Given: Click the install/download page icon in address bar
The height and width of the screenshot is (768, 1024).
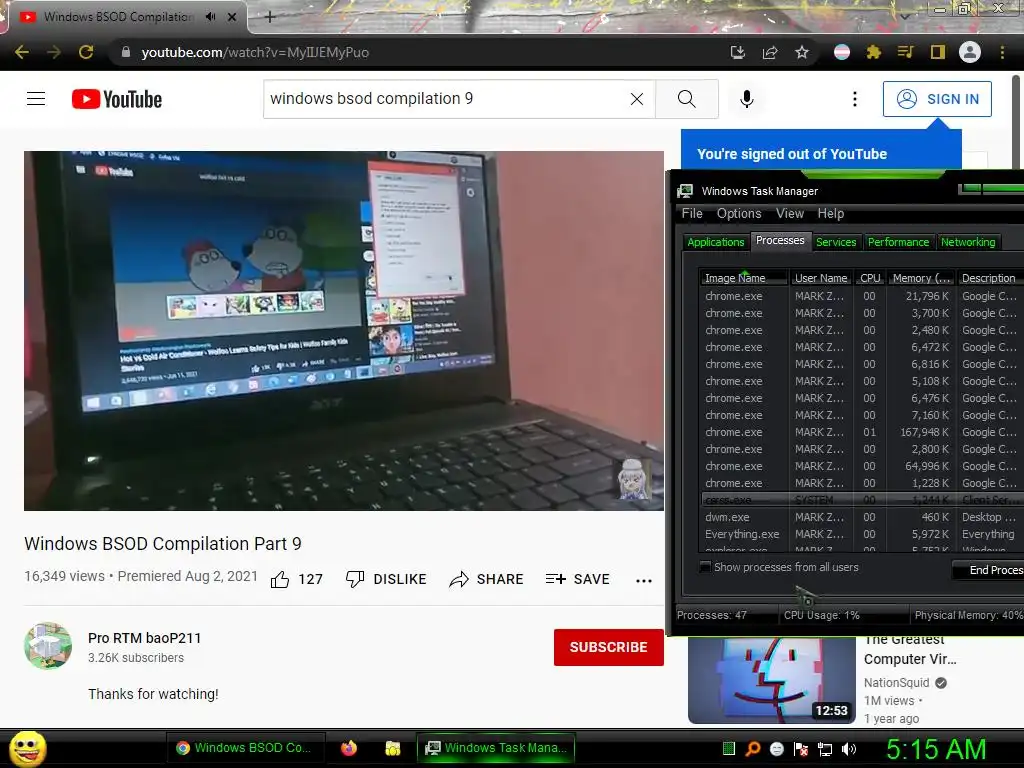Looking at the screenshot, I should [738, 52].
